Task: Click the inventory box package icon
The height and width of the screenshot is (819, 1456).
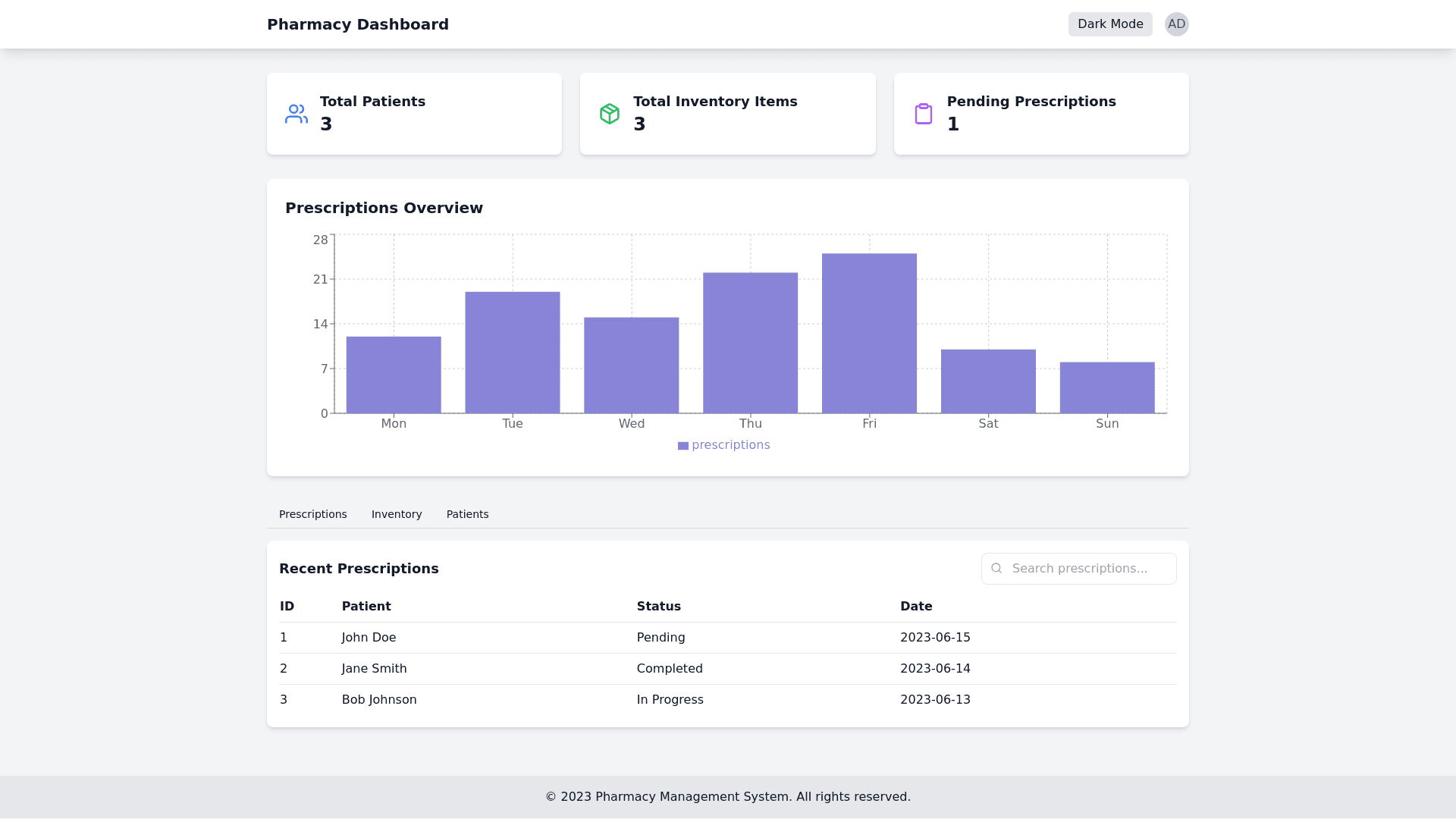Action: 610,114
